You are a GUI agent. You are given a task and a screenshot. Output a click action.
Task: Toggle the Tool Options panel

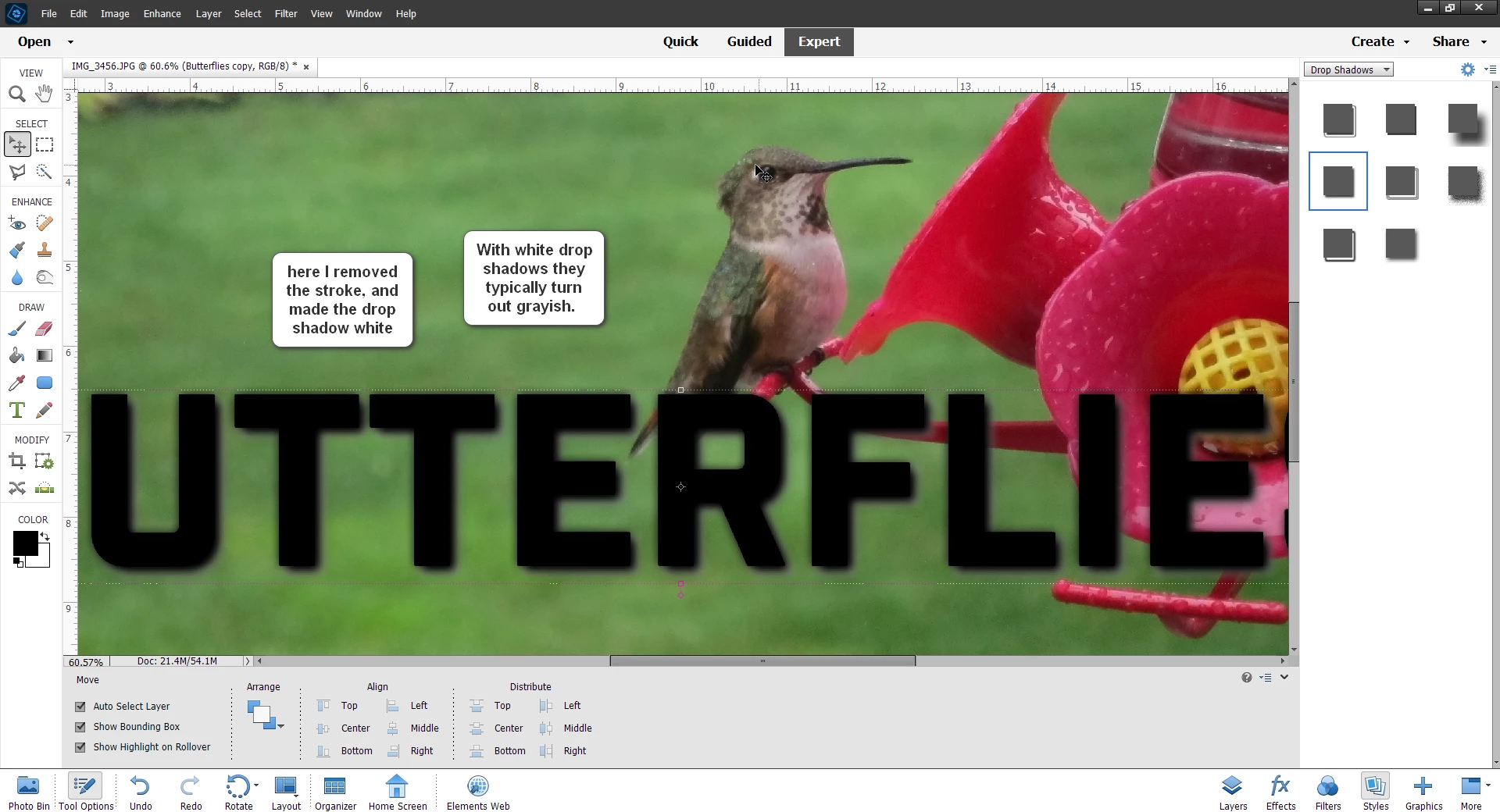86,792
